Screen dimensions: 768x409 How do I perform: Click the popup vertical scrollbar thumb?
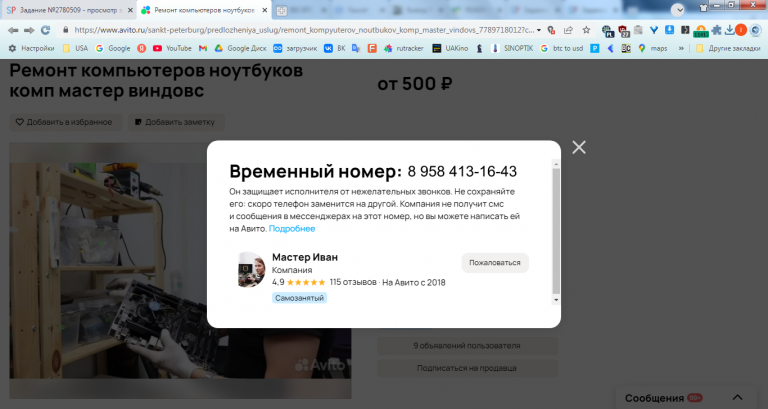tap(556, 231)
